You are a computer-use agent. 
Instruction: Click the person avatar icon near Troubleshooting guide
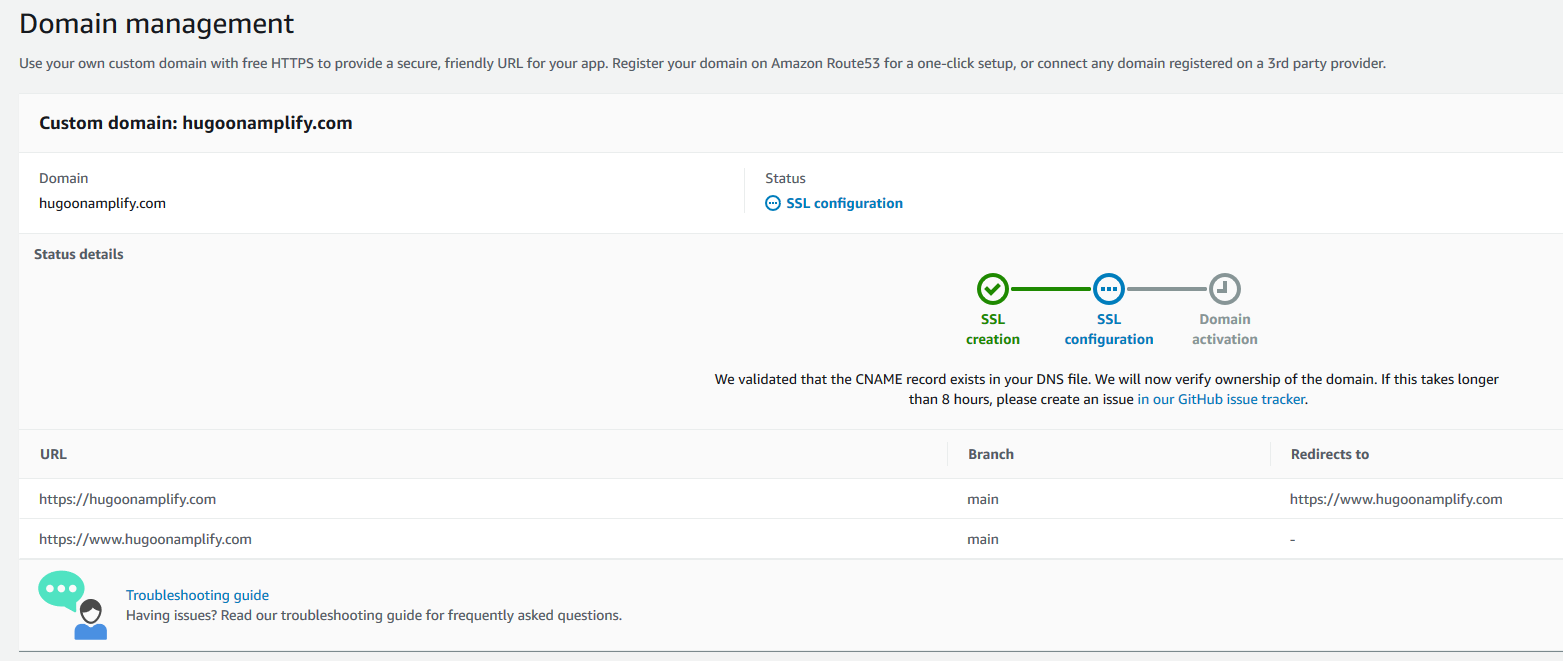tap(90, 614)
